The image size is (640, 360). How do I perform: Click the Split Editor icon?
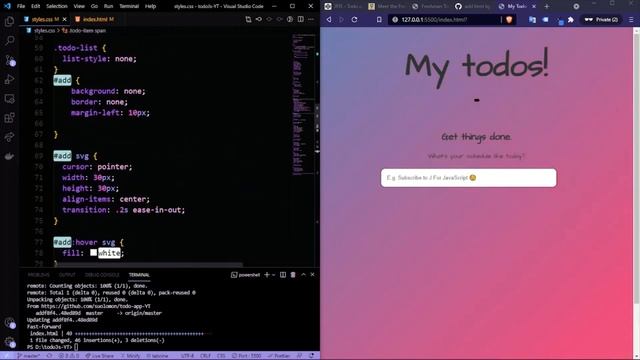(x=300, y=19)
